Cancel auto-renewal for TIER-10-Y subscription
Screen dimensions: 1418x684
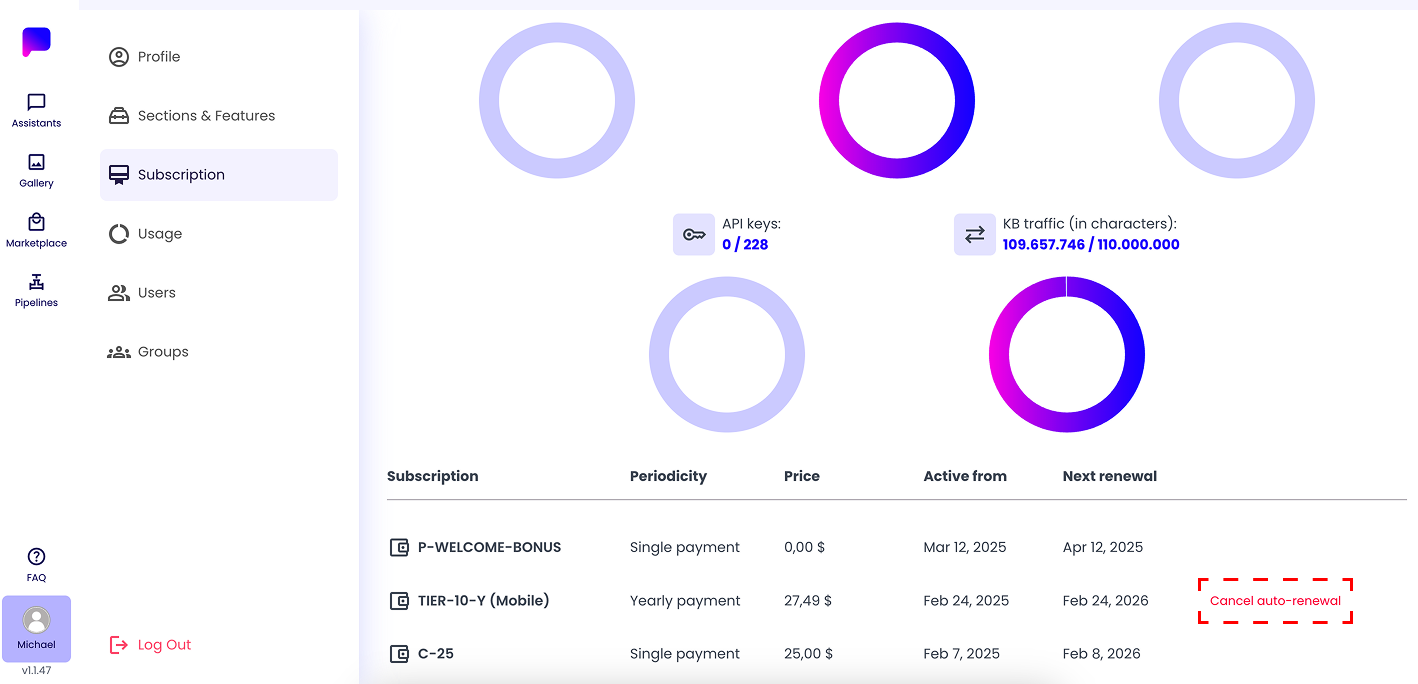click(1275, 601)
